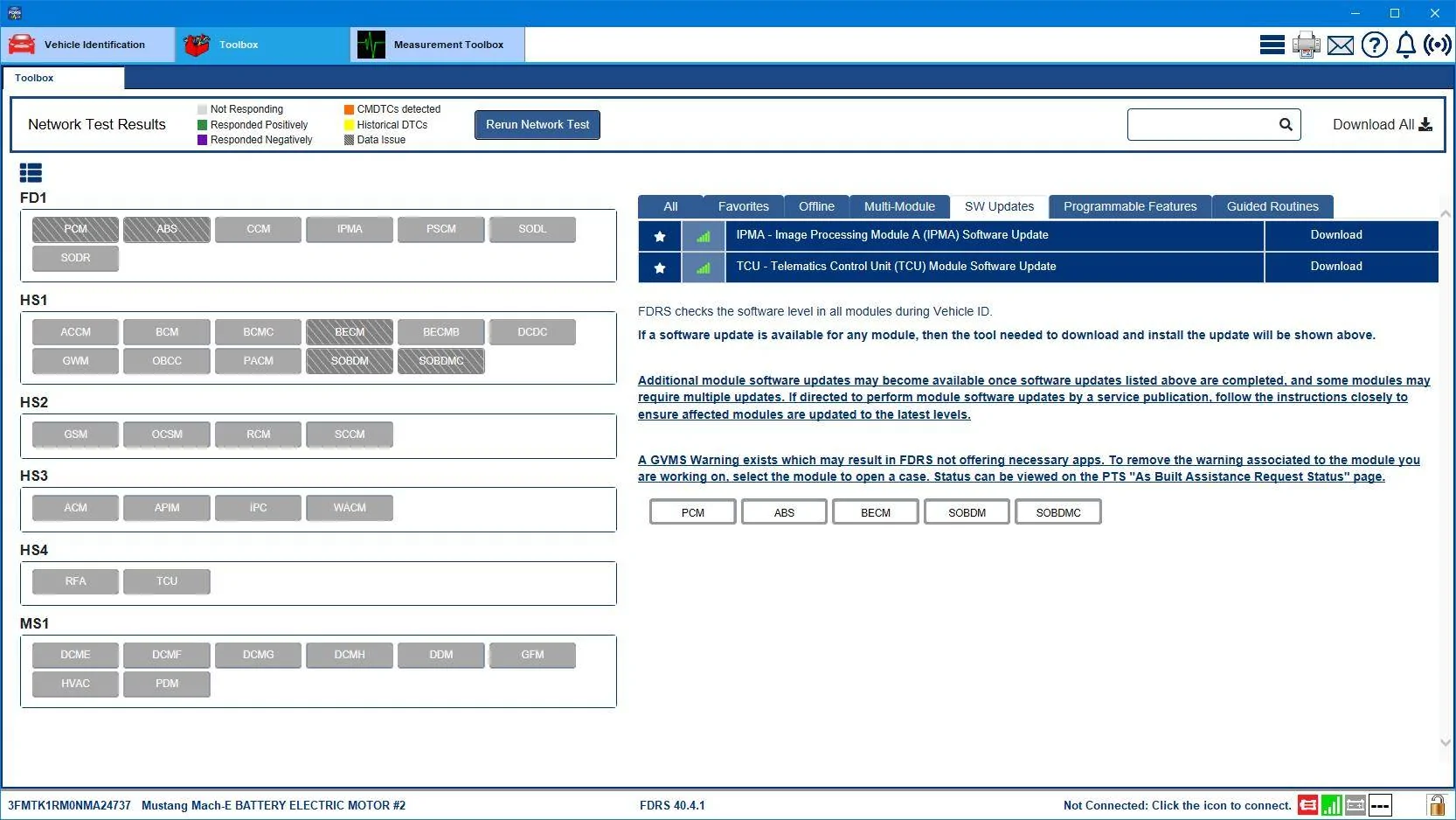Toggle the module list view icon above FD1
1456x820 pixels.
[31, 173]
